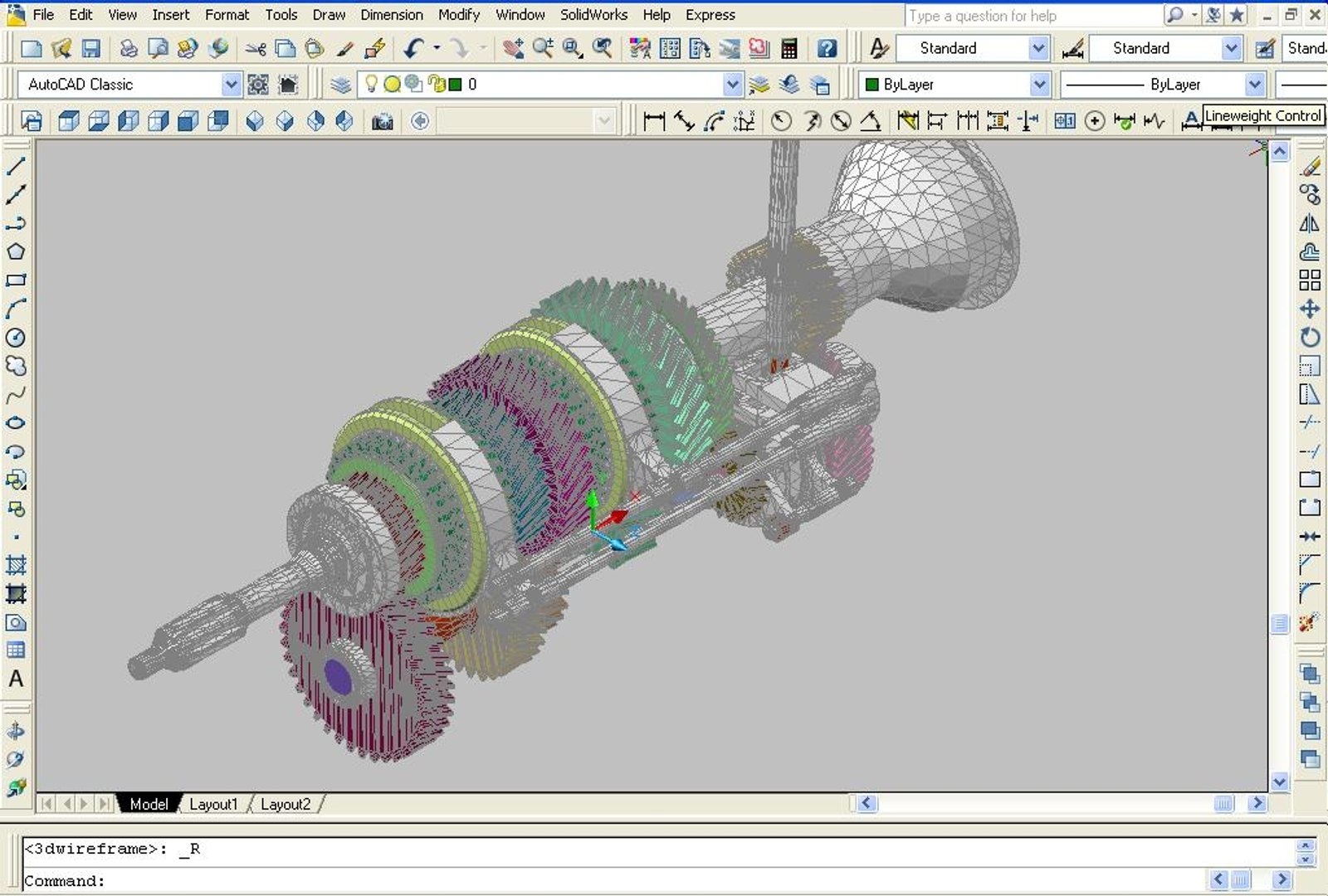
Task: Open the SolidWorks menu
Action: [x=593, y=15]
